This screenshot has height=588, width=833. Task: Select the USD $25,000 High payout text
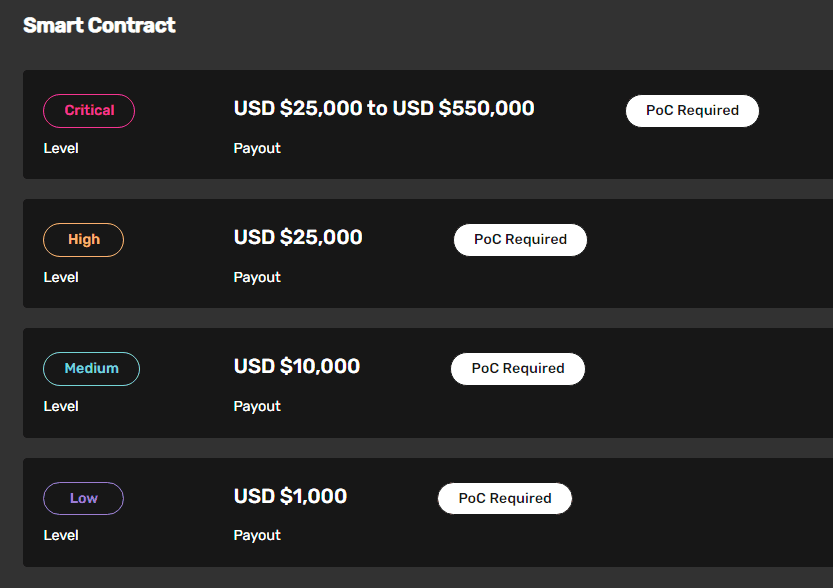point(298,237)
